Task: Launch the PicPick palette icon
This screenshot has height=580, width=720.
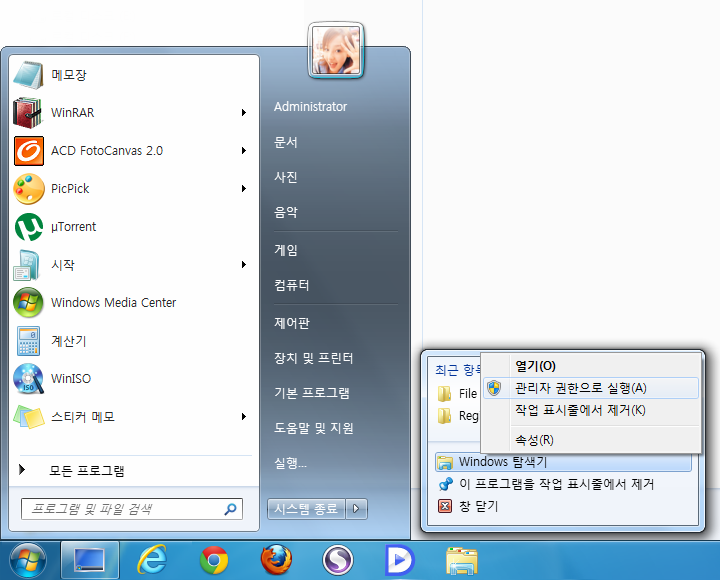Action: point(28,189)
